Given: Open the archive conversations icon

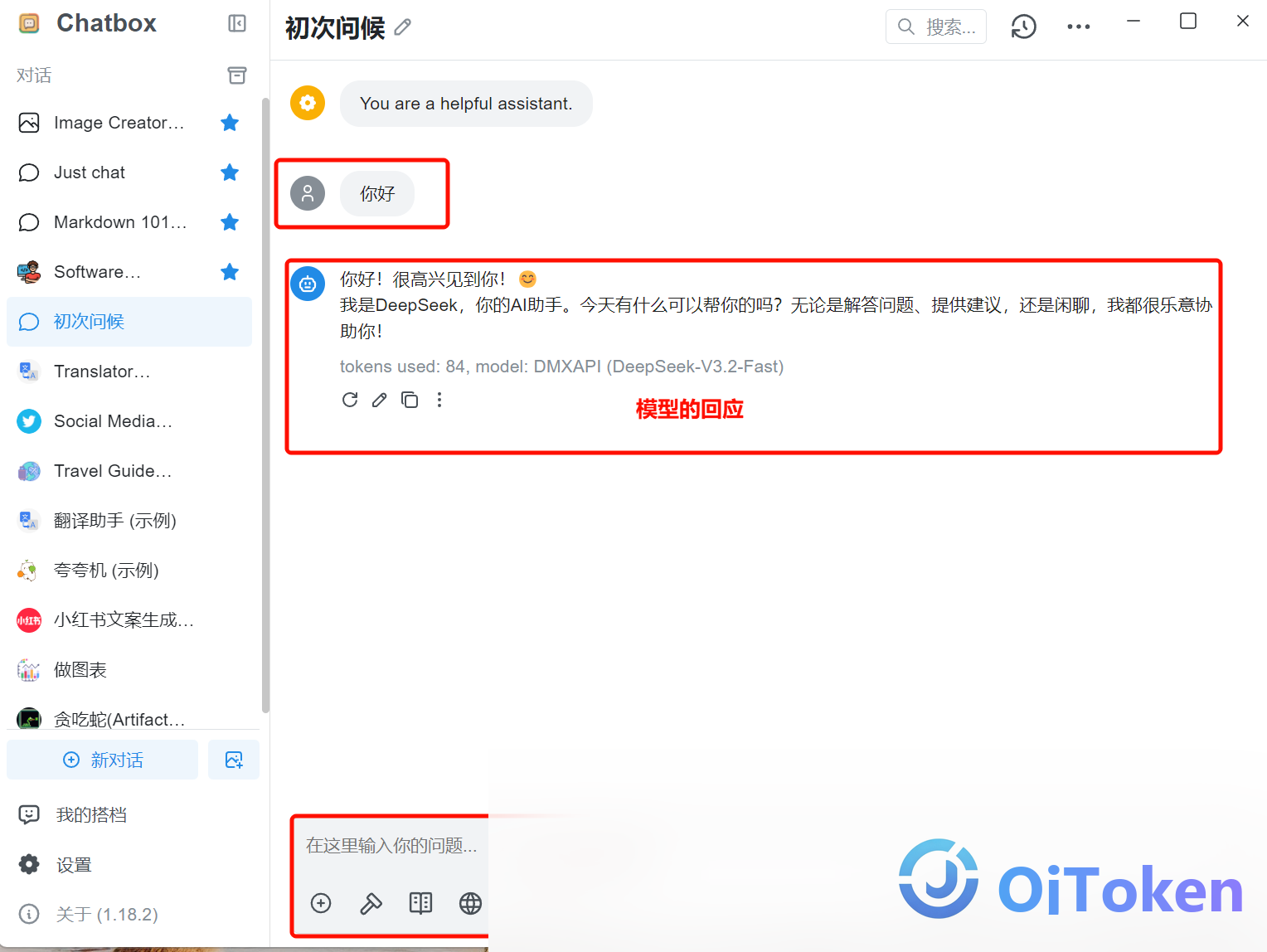Looking at the screenshot, I should pos(237,75).
